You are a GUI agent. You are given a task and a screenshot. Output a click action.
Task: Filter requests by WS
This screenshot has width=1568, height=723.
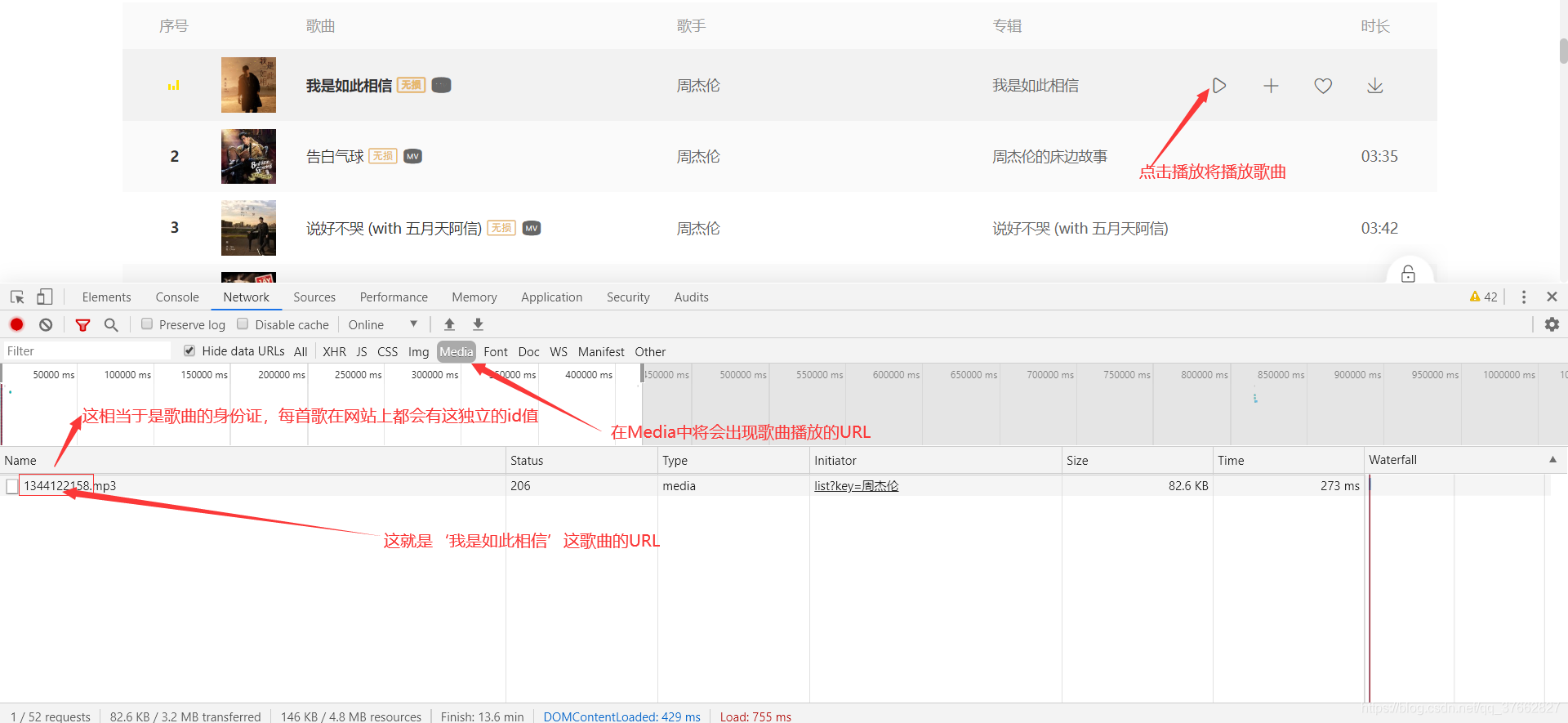(559, 351)
